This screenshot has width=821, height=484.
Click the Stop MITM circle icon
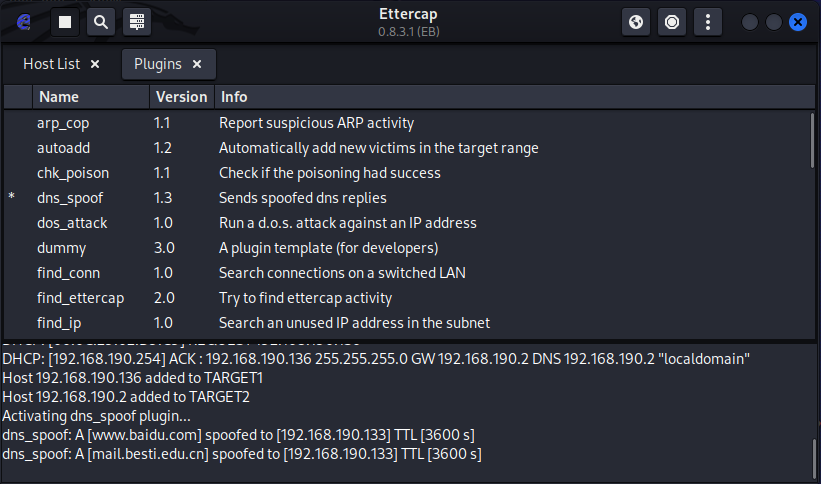(672, 21)
